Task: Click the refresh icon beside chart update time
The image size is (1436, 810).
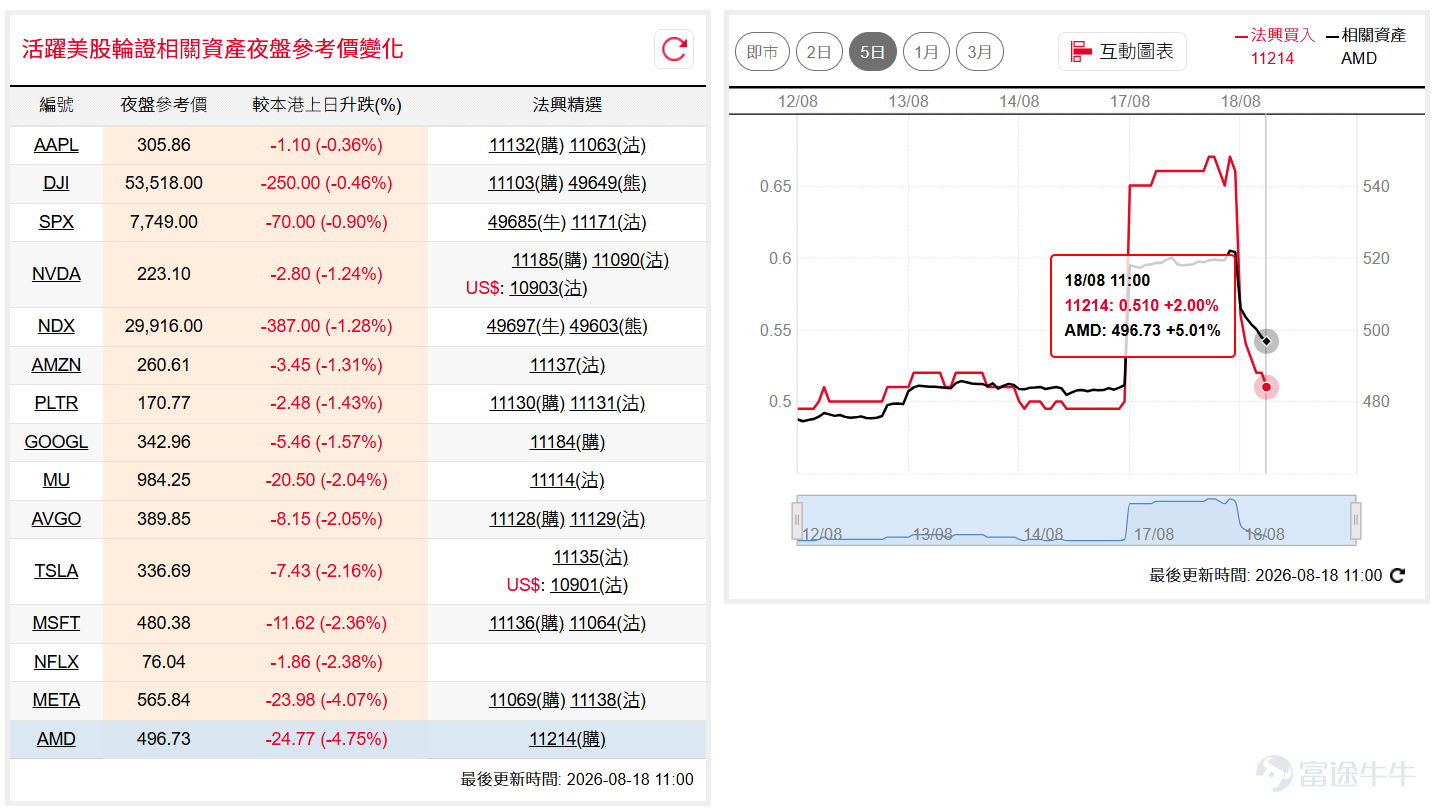Action: pos(1398,575)
